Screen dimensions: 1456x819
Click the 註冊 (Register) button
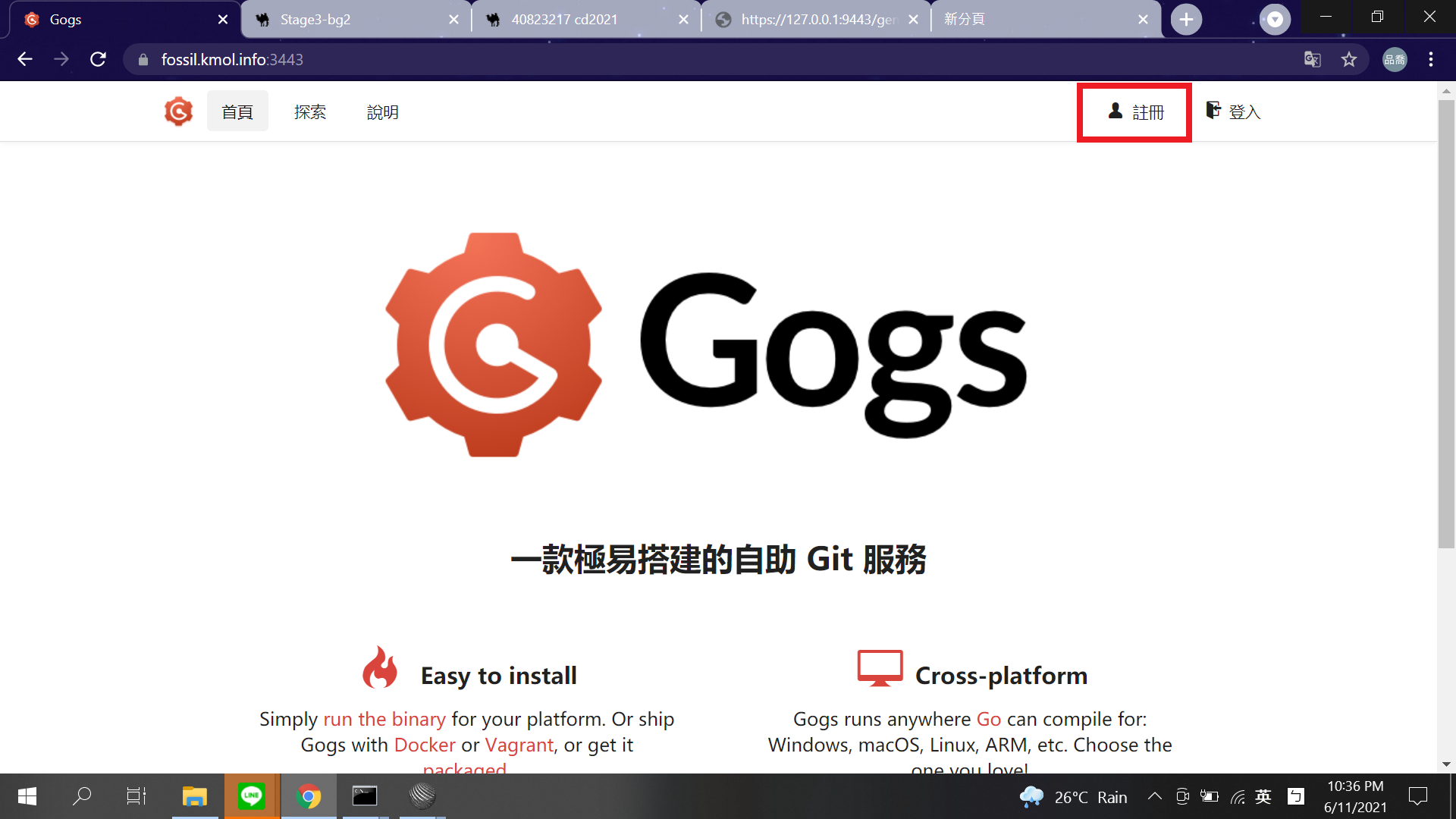tap(1134, 112)
